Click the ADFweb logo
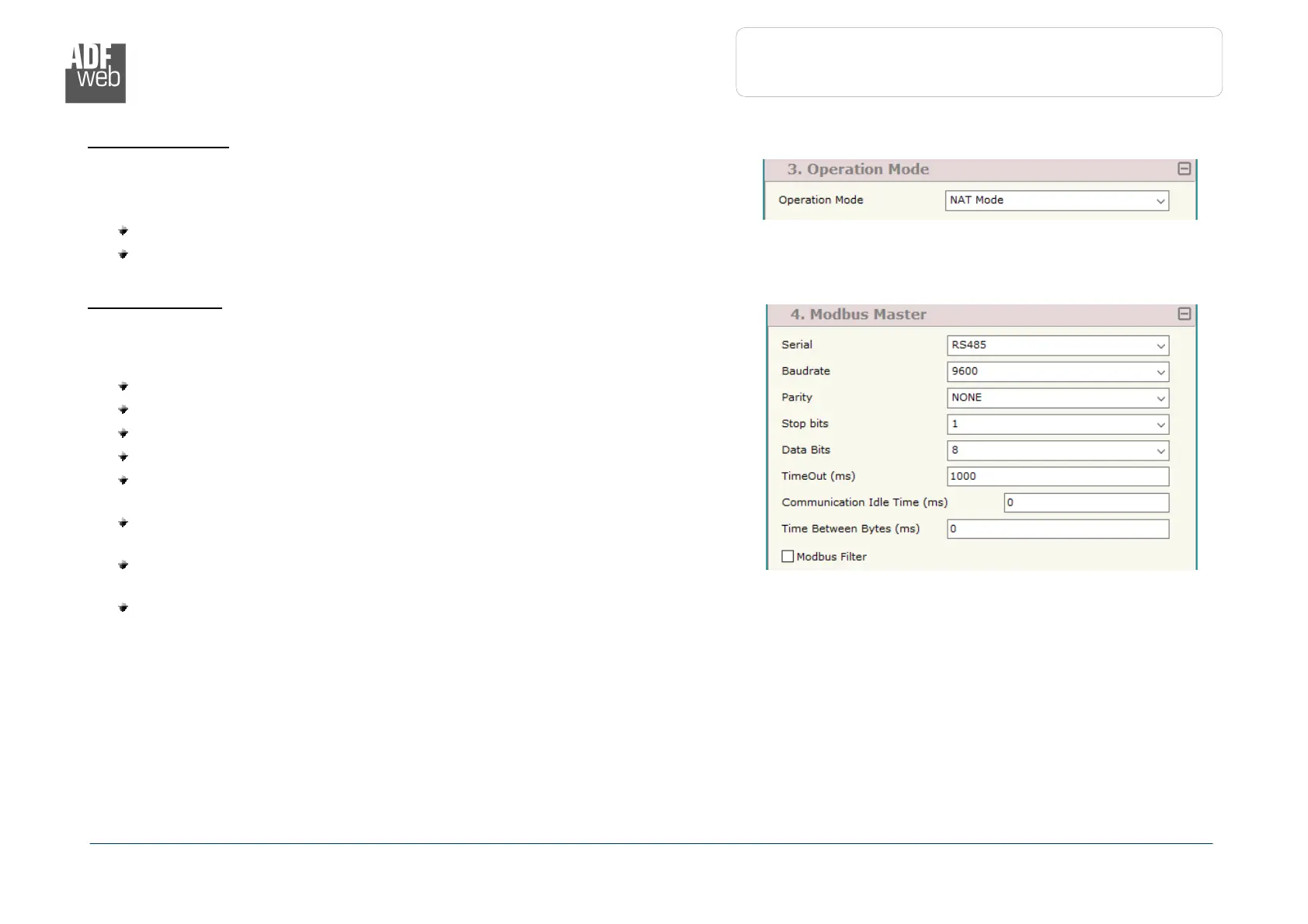1308x924 pixels. pyautogui.click(x=96, y=73)
